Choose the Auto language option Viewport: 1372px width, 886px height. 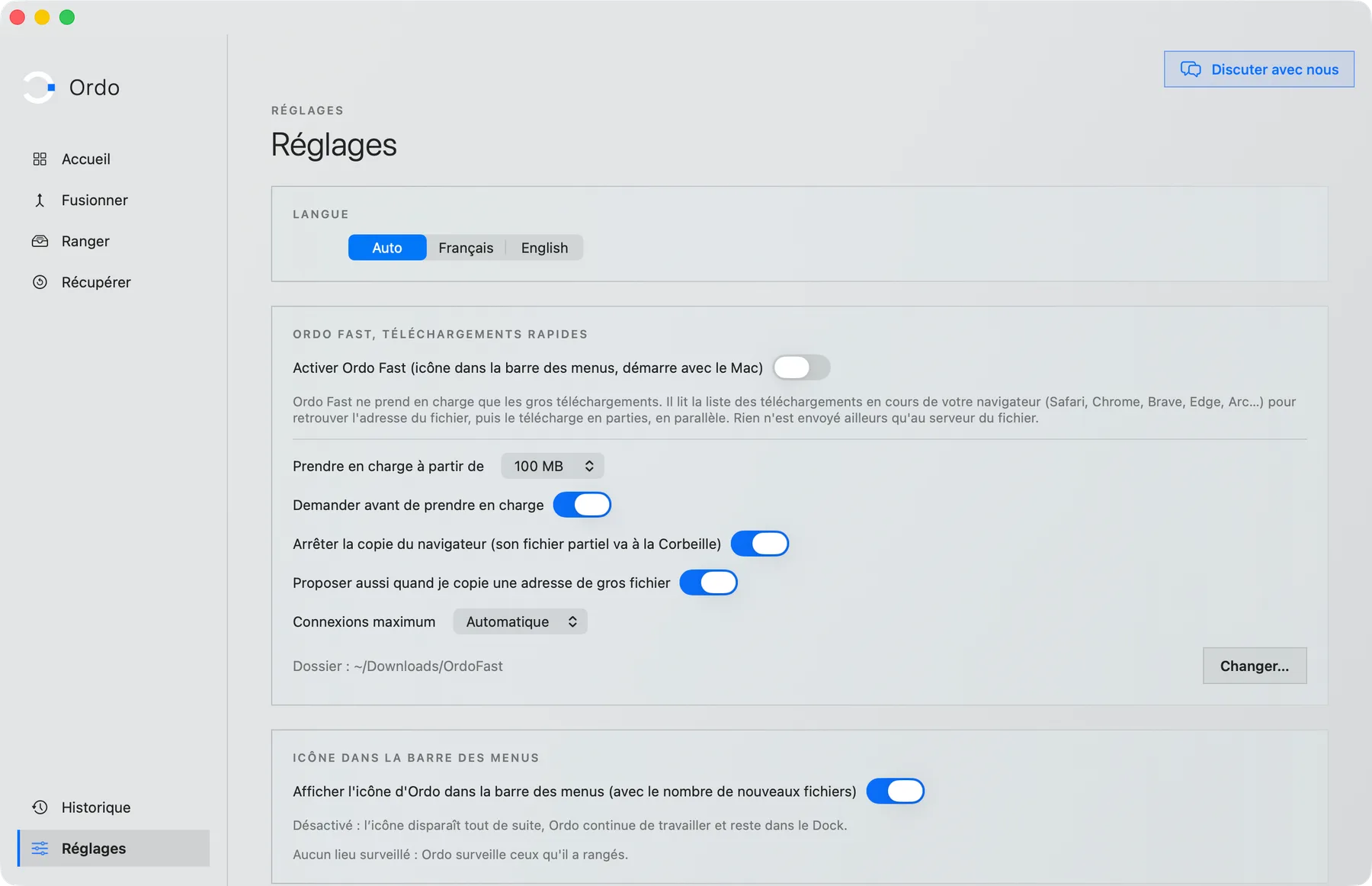(x=387, y=248)
